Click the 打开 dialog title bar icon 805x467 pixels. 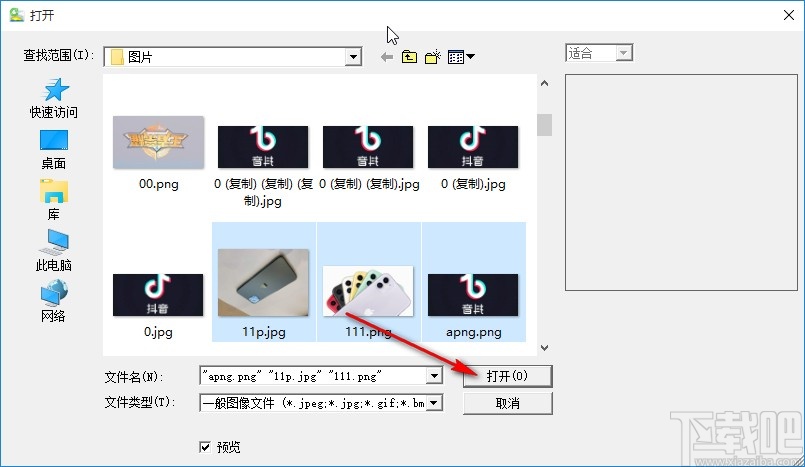(x=16, y=14)
